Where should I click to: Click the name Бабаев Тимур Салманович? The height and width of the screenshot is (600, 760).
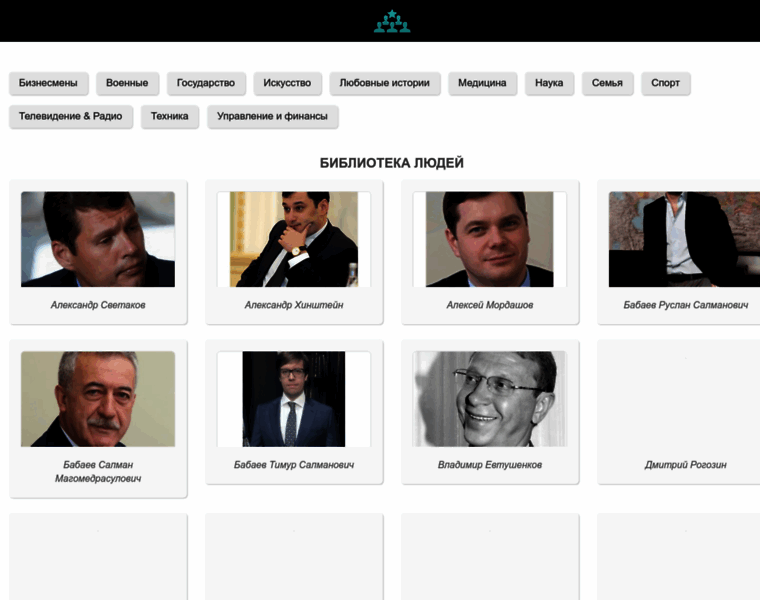tap(294, 465)
